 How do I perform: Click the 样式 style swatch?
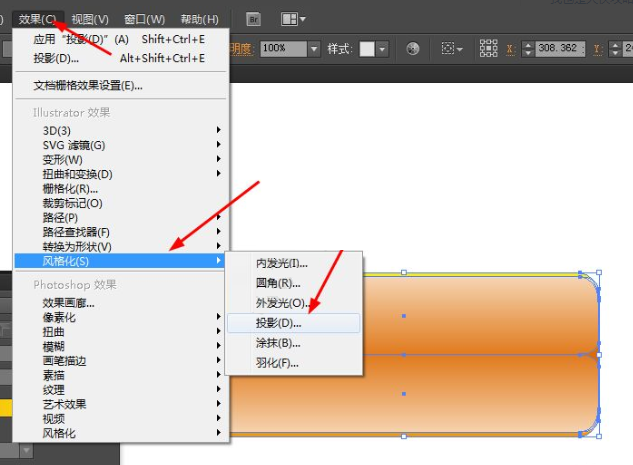(367, 49)
